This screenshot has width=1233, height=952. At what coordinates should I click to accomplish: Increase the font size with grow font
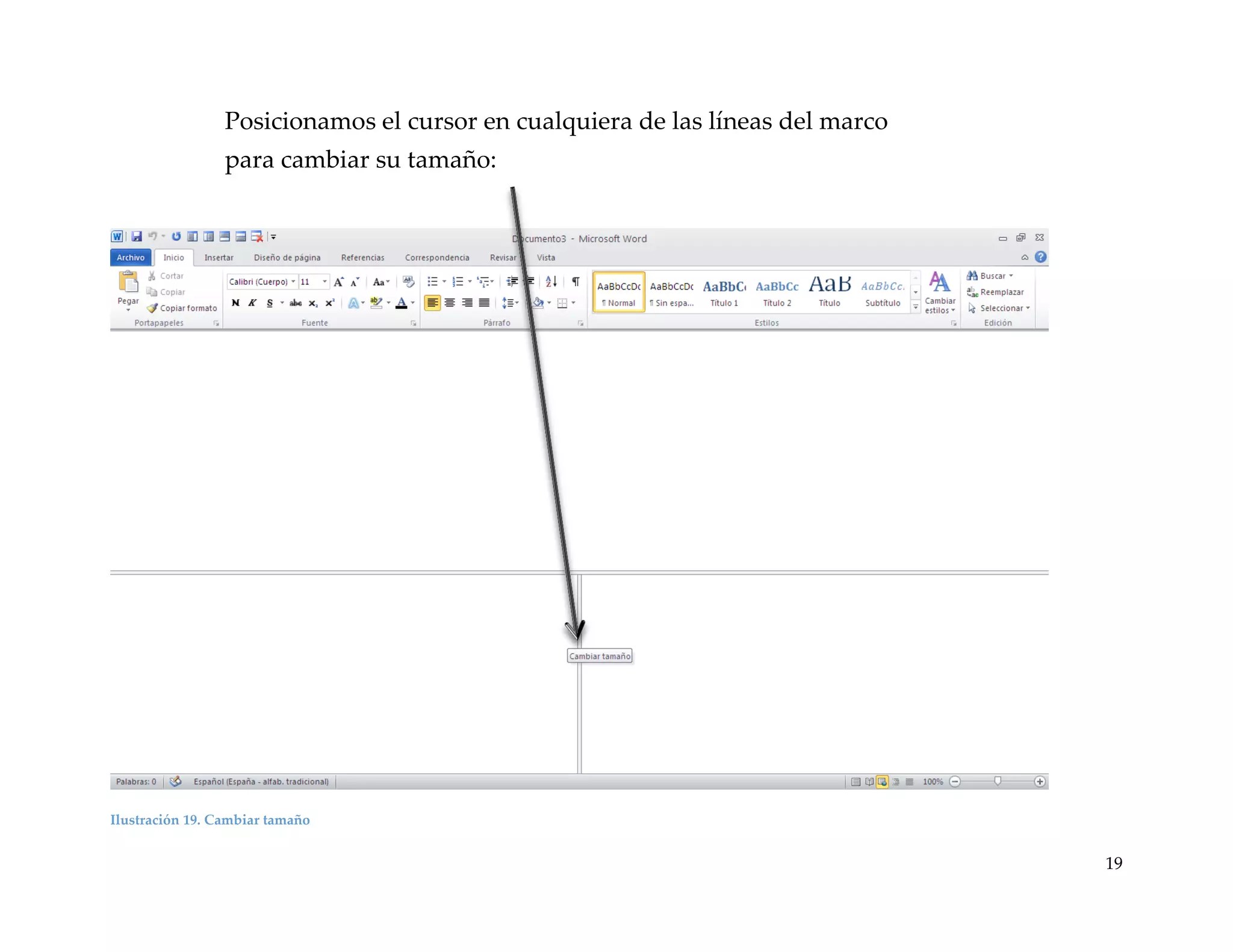pos(339,282)
